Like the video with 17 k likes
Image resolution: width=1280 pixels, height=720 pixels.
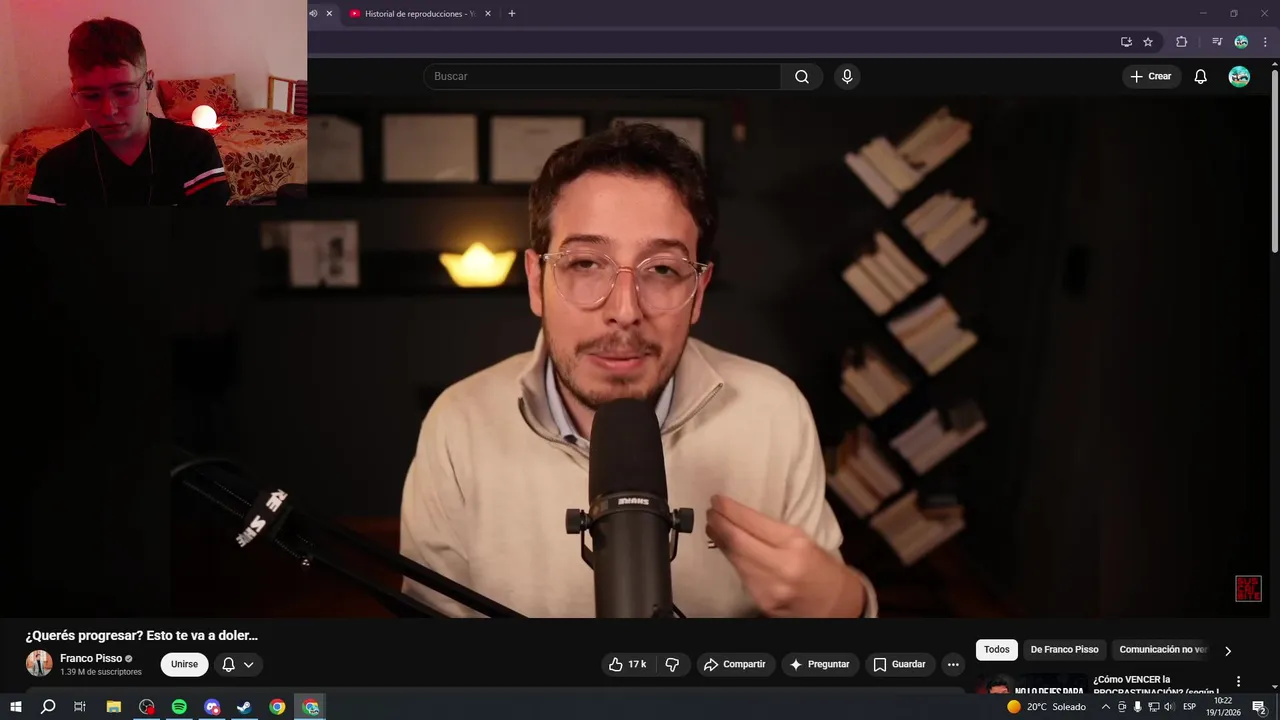point(628,664)
